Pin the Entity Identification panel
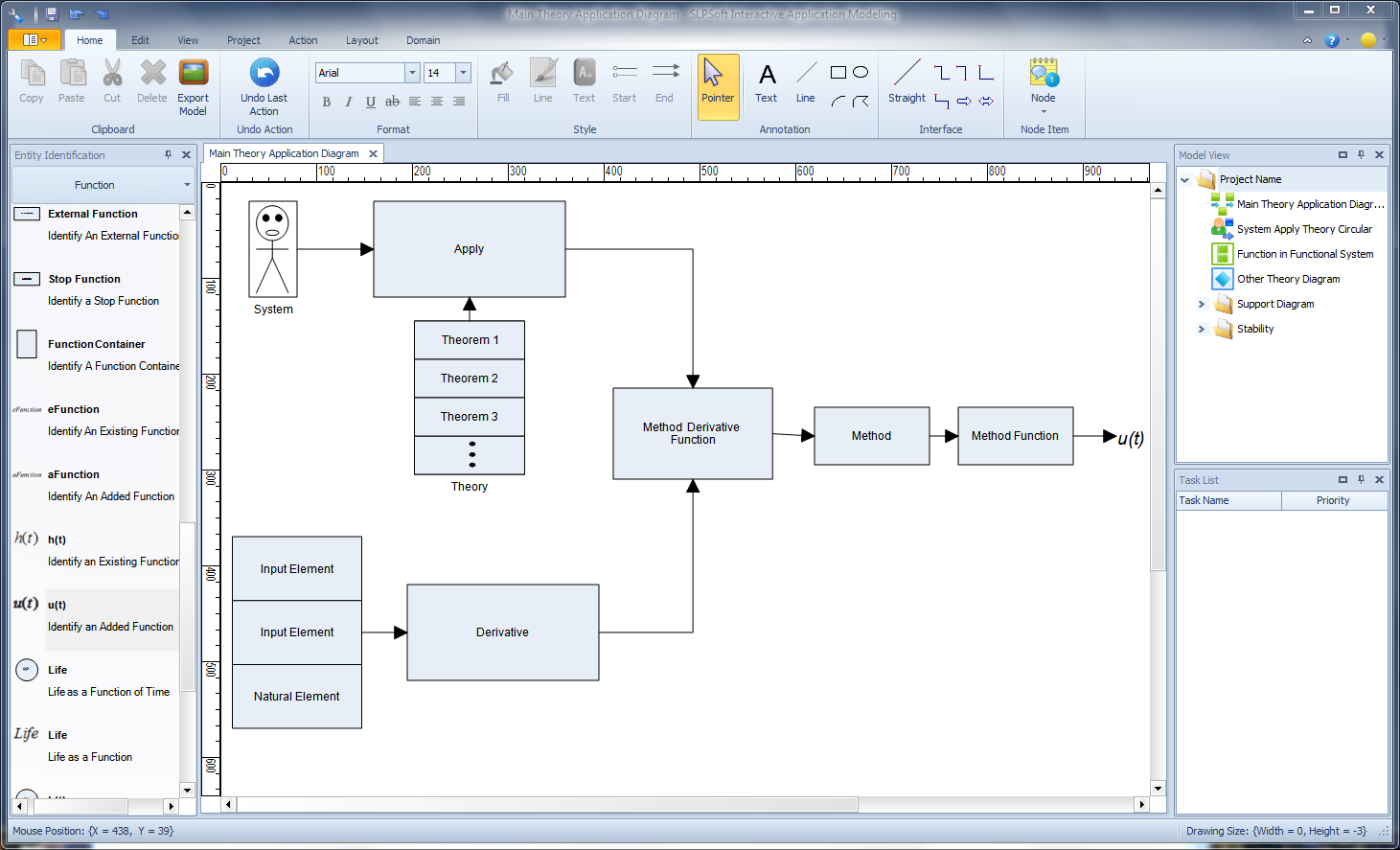Screen dimensions: 1400x850 click(x=169, y=154)
